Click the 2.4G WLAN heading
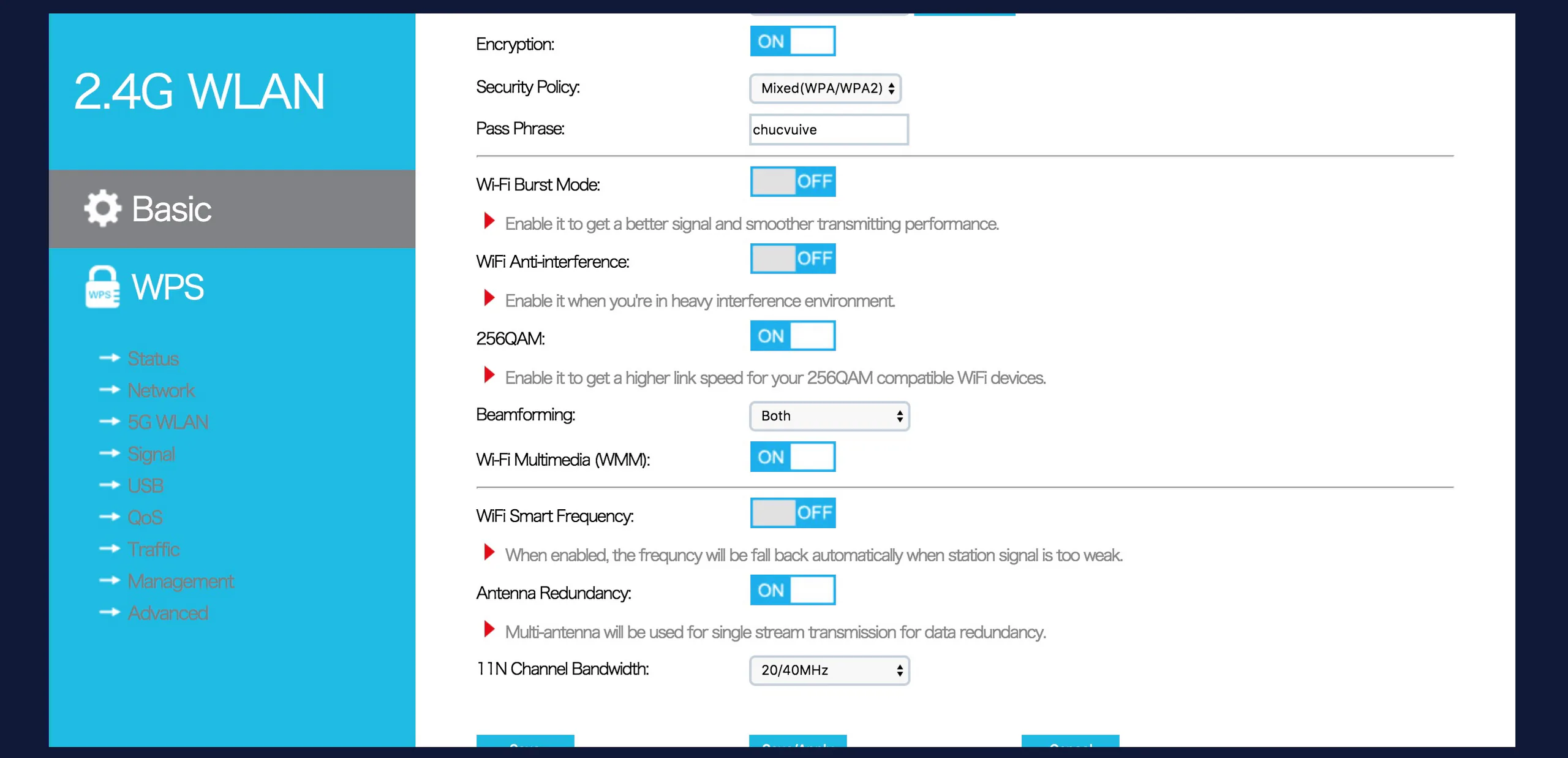 click(x=199, y=91)
